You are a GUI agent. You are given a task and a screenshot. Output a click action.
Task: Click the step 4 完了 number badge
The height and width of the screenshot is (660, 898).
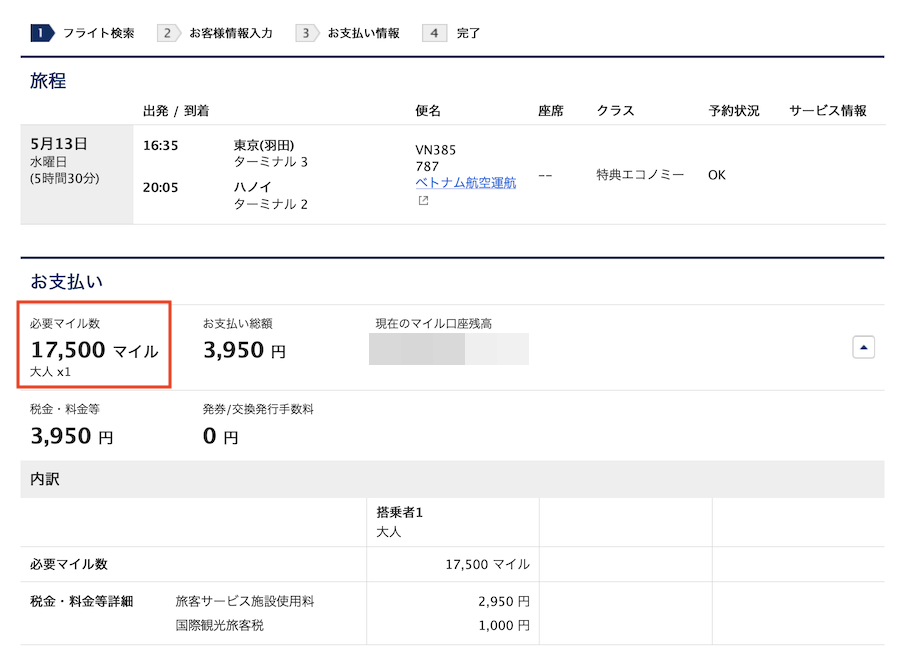pos(434,32)
